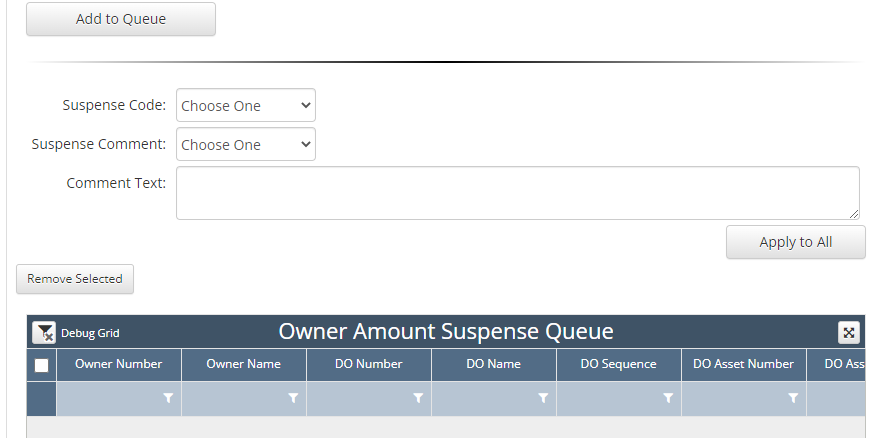Click the Add to Queue button
The height and width of the screenshot is (438, 894).
(x=121, y=19)
